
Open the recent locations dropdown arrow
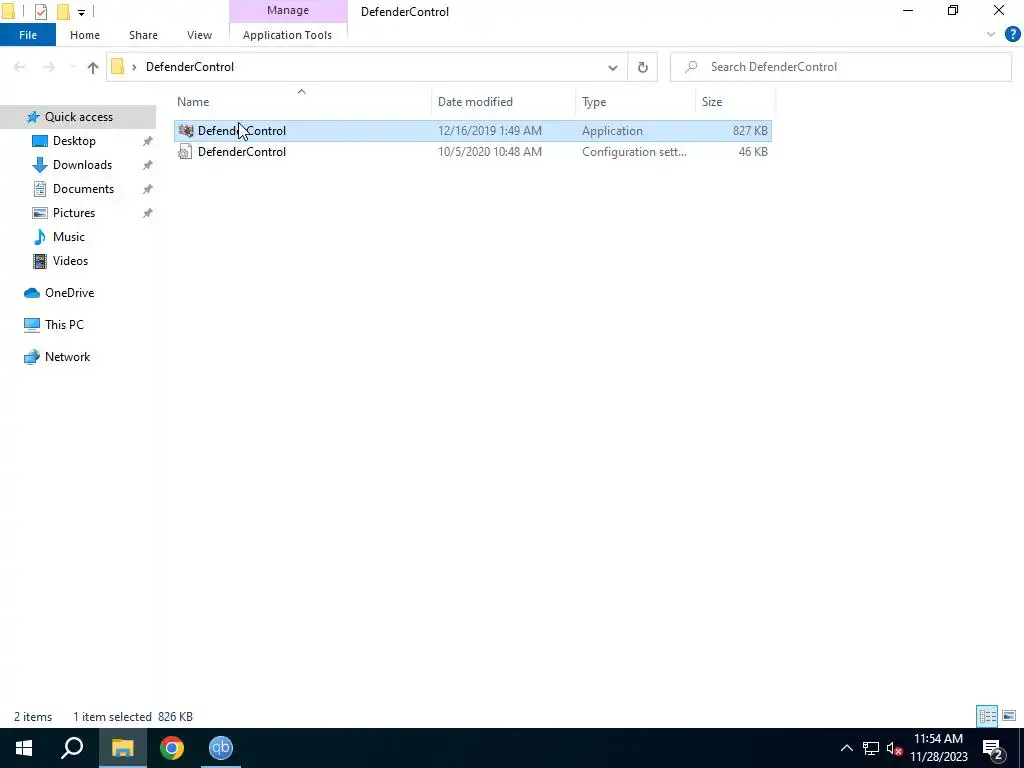click(x=72, y=67)
